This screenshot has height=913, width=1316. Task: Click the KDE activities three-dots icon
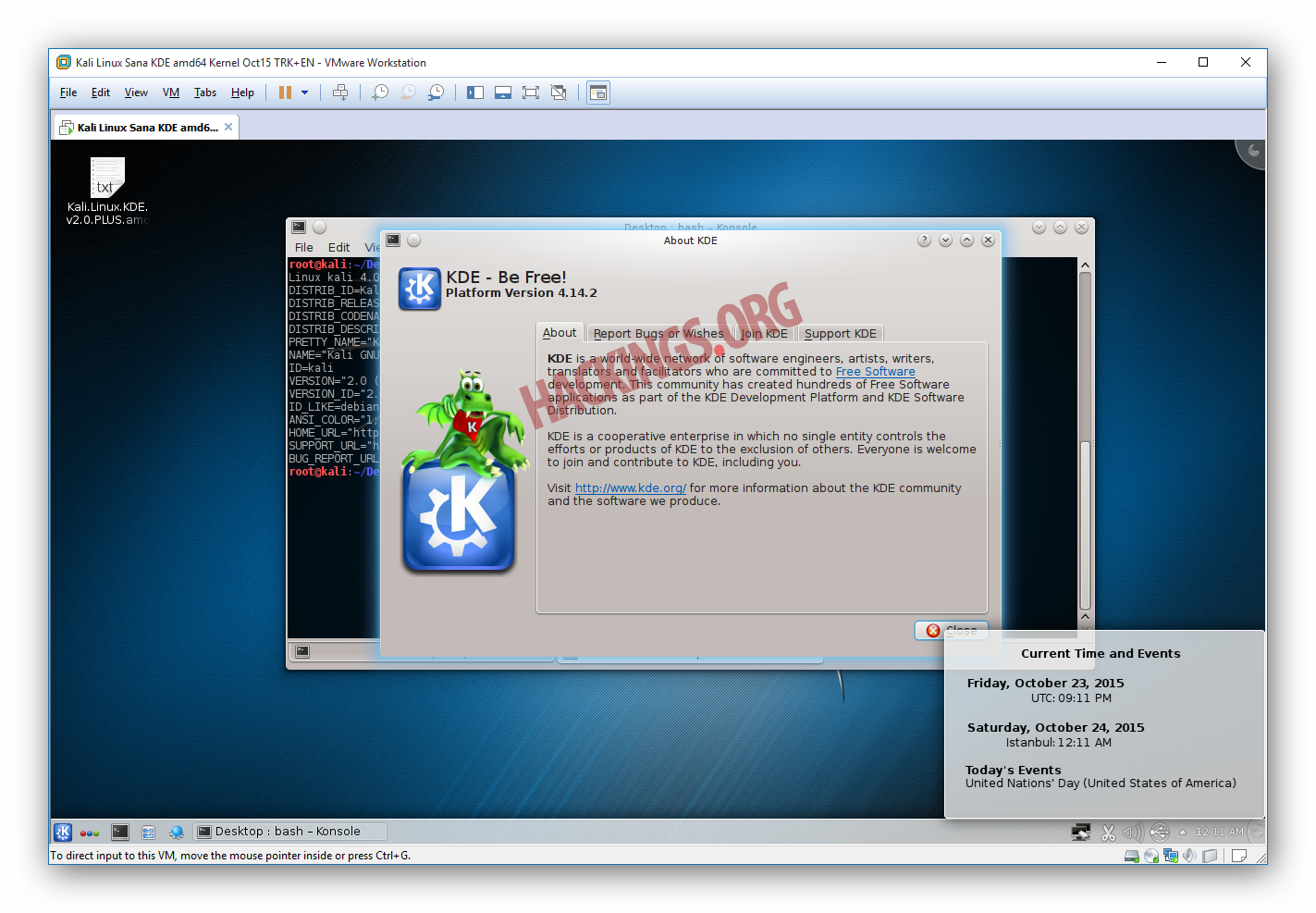coord(90,833)
